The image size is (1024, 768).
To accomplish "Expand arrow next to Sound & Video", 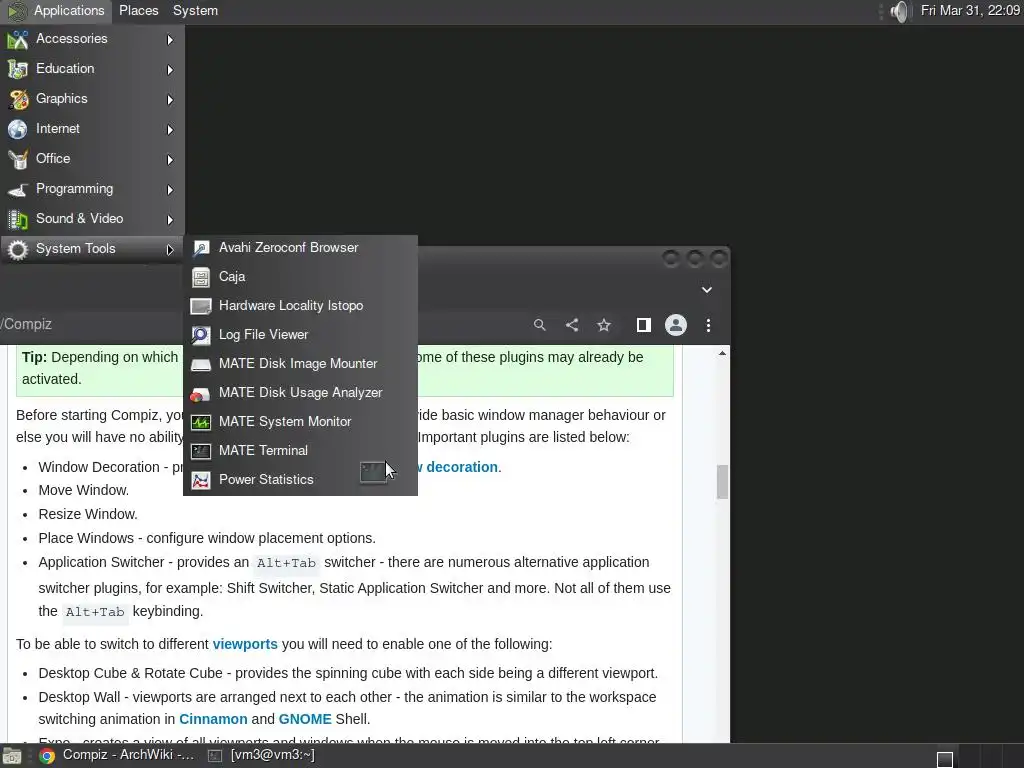I will 170,220.
